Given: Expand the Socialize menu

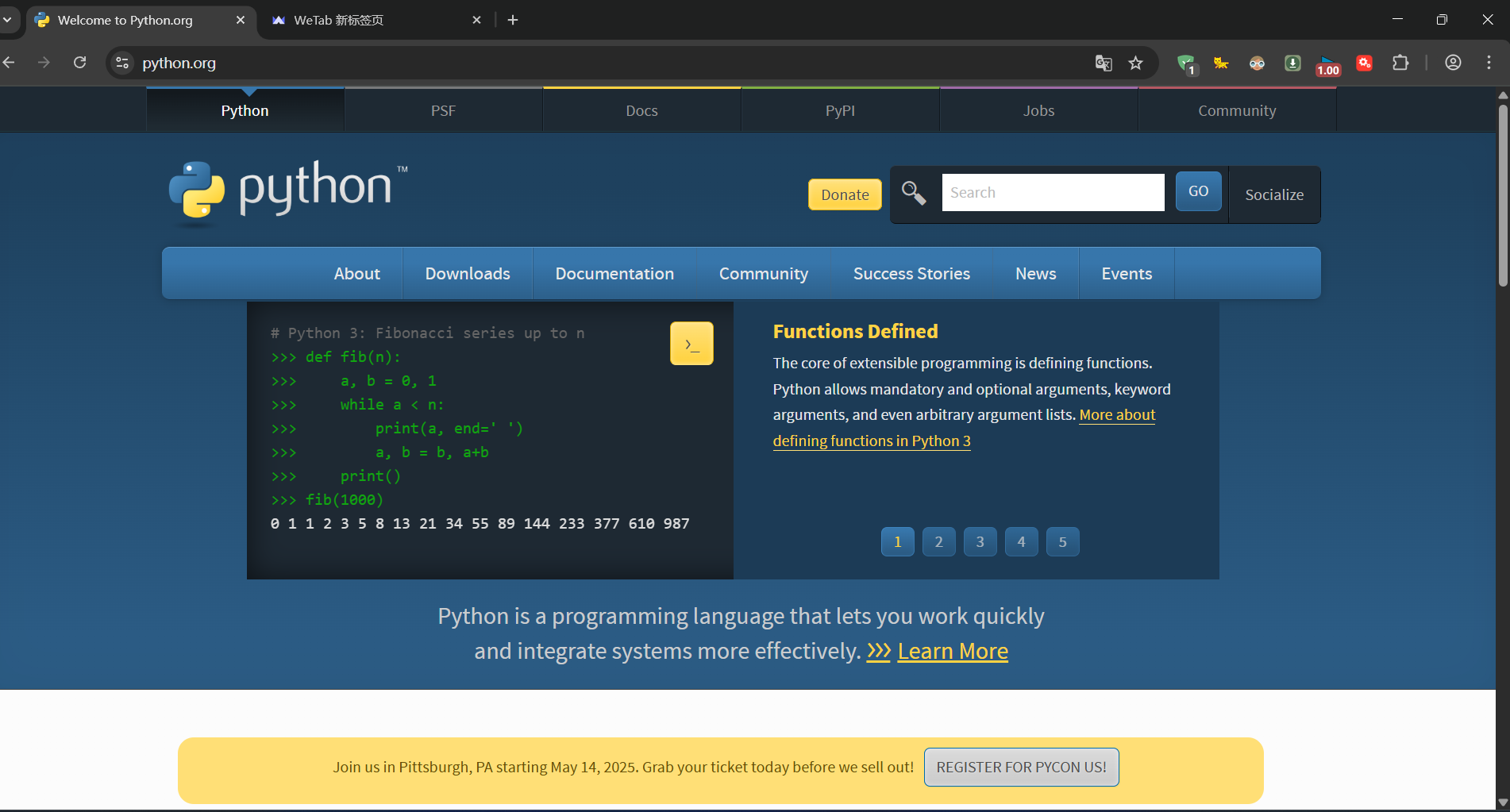Looking at the screenshot, I should click(x=1274, y=194).
